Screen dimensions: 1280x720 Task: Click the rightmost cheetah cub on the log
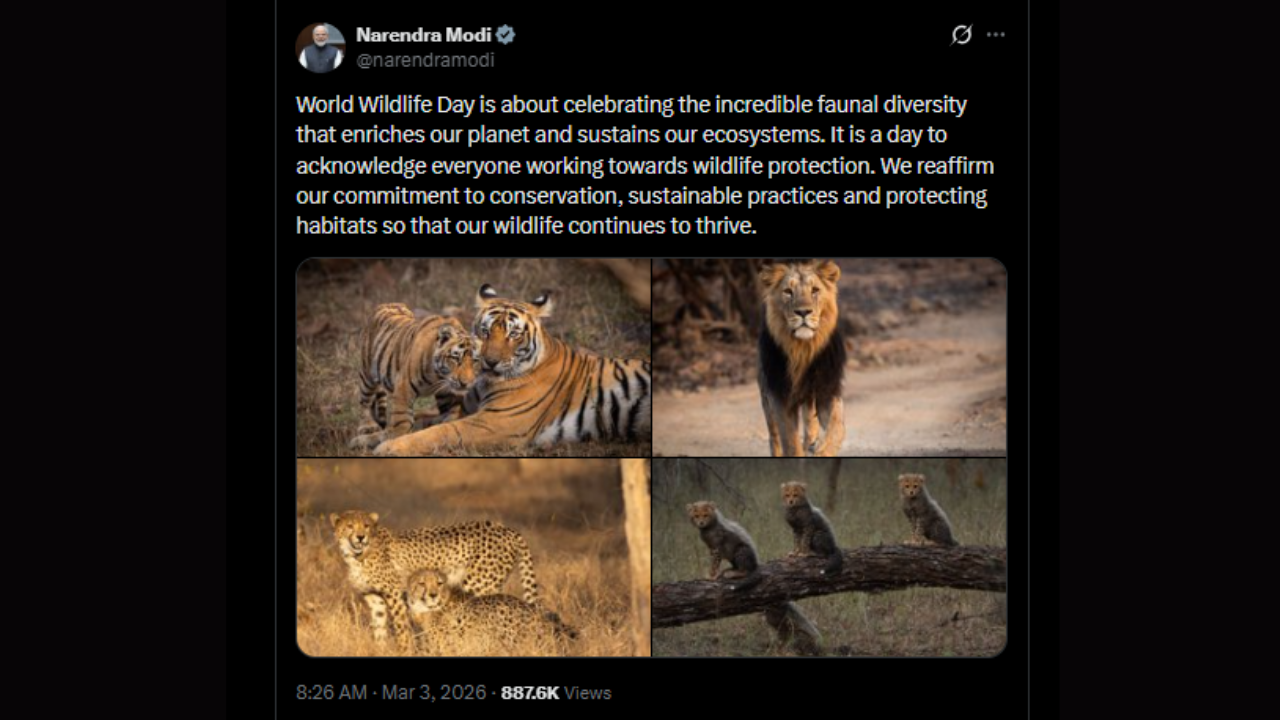pyautogui.click(x=922, y=510)
